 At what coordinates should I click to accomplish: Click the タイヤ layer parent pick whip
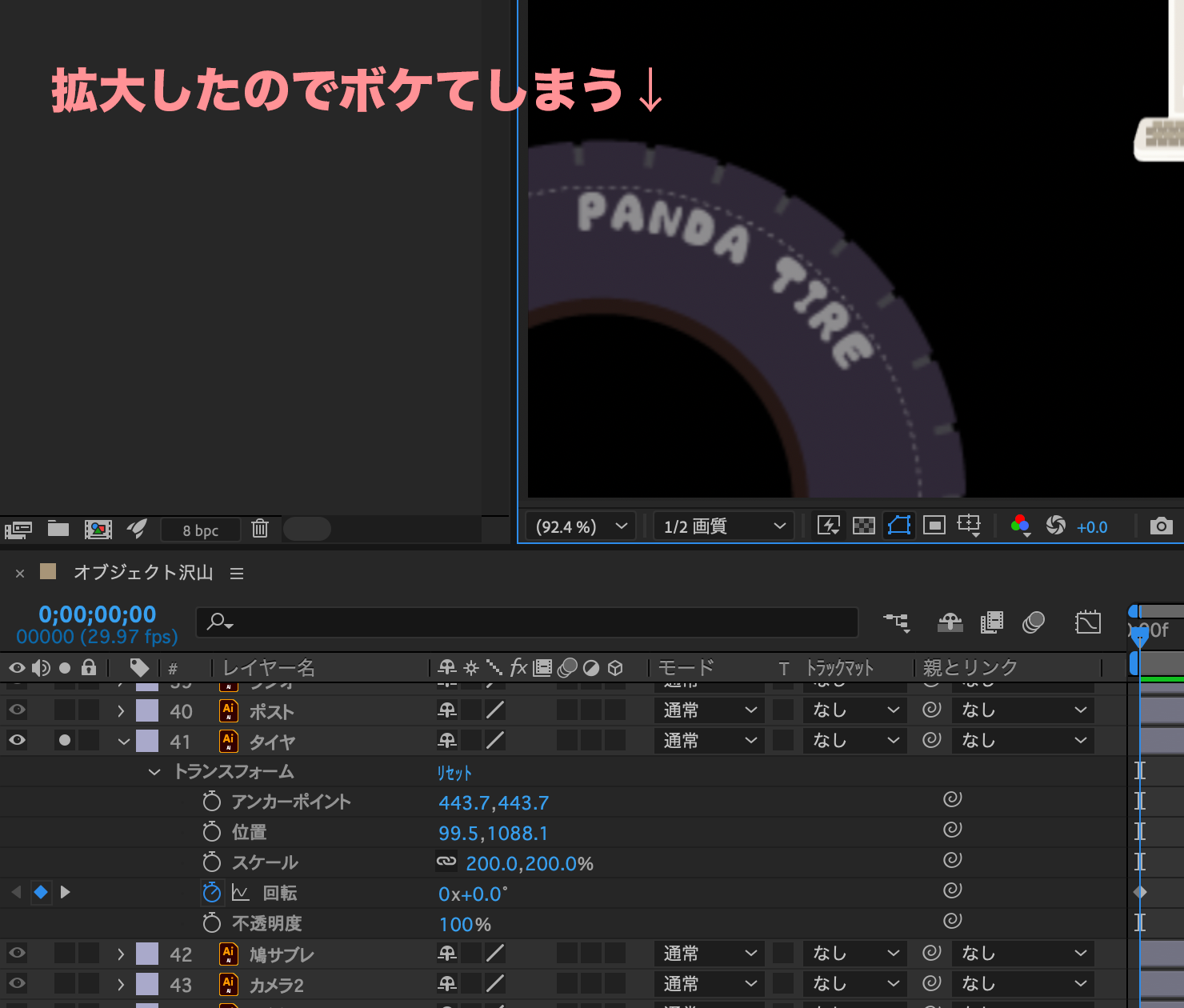[931, 740]
